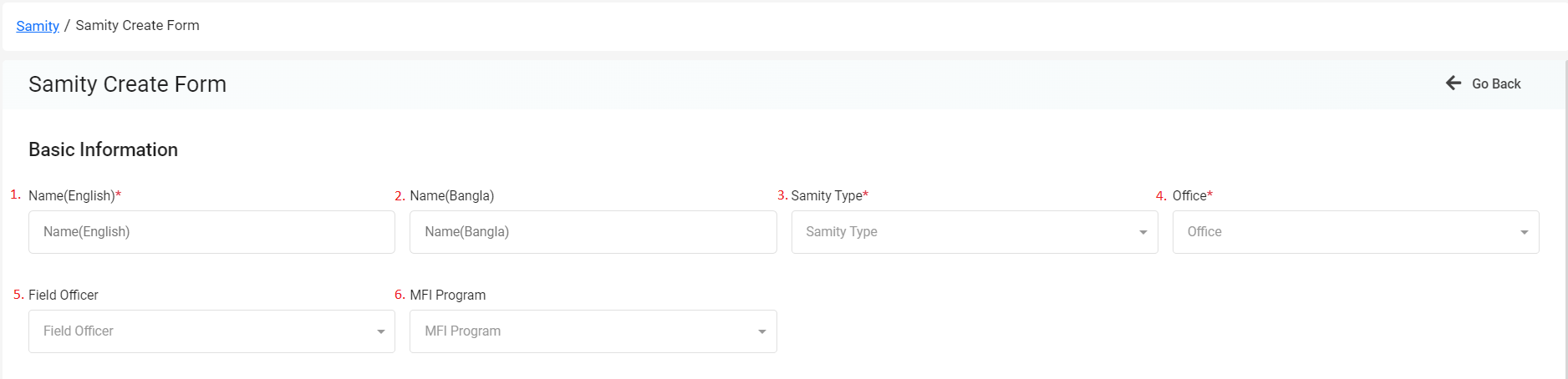
Task: Click the Go Back left arrow icon
Action: pyautogui.click(x=1453, y=83)
